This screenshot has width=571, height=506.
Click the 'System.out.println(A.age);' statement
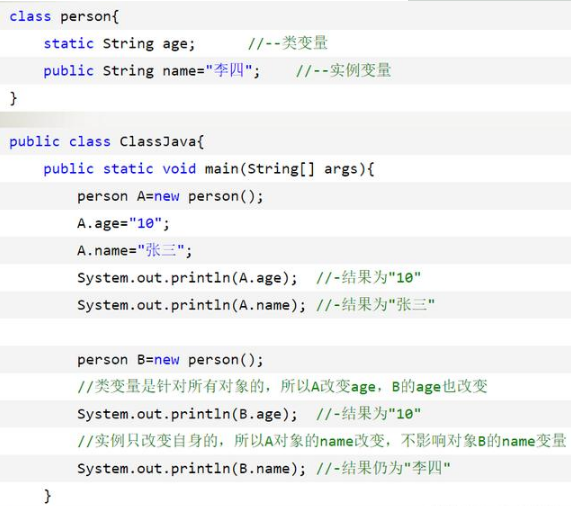[x=187, y=278]
